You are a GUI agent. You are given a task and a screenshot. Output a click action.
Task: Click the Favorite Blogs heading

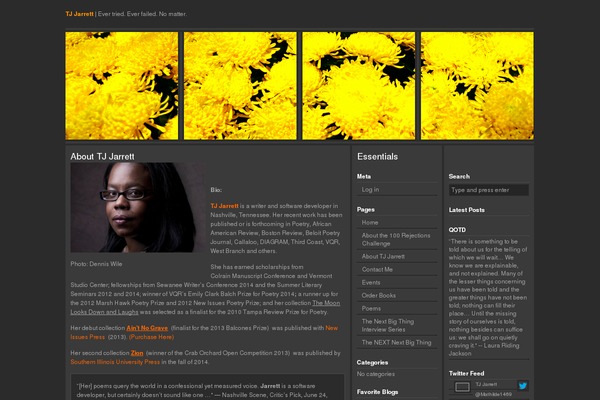pyautogui.click(x=377, y=392)
